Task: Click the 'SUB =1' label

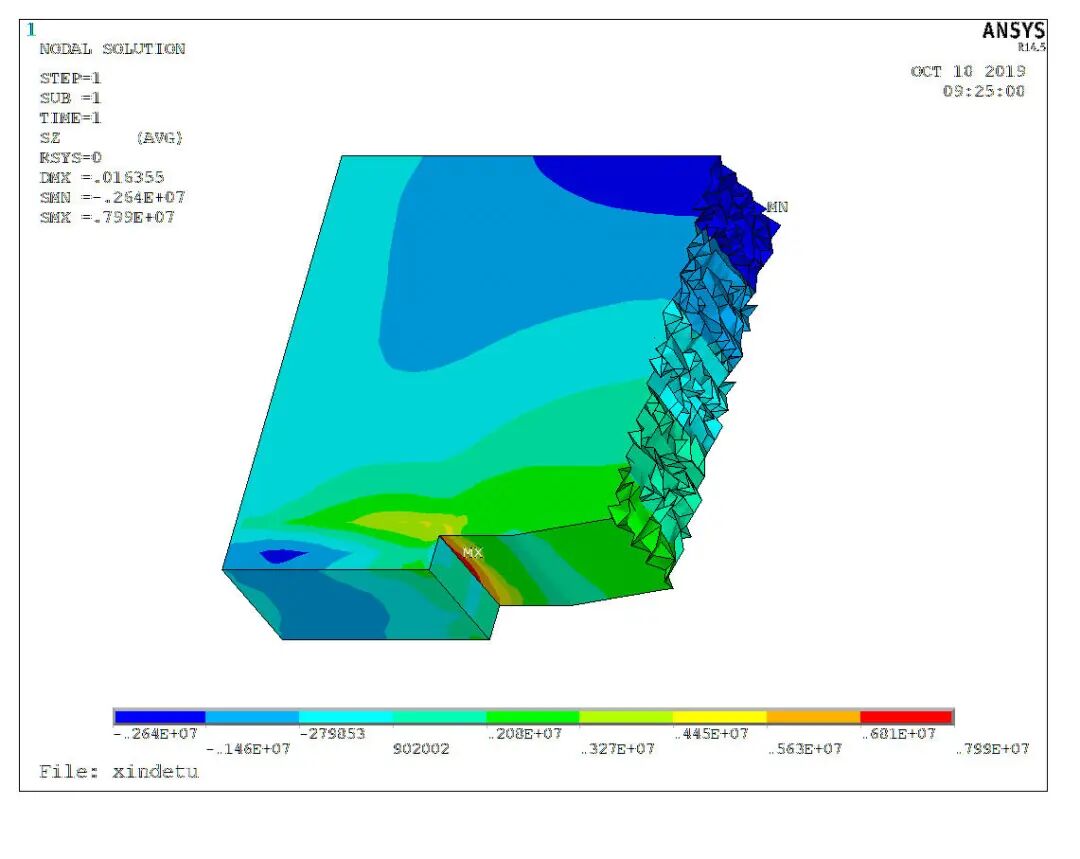Action: click(x=70, y=98)
